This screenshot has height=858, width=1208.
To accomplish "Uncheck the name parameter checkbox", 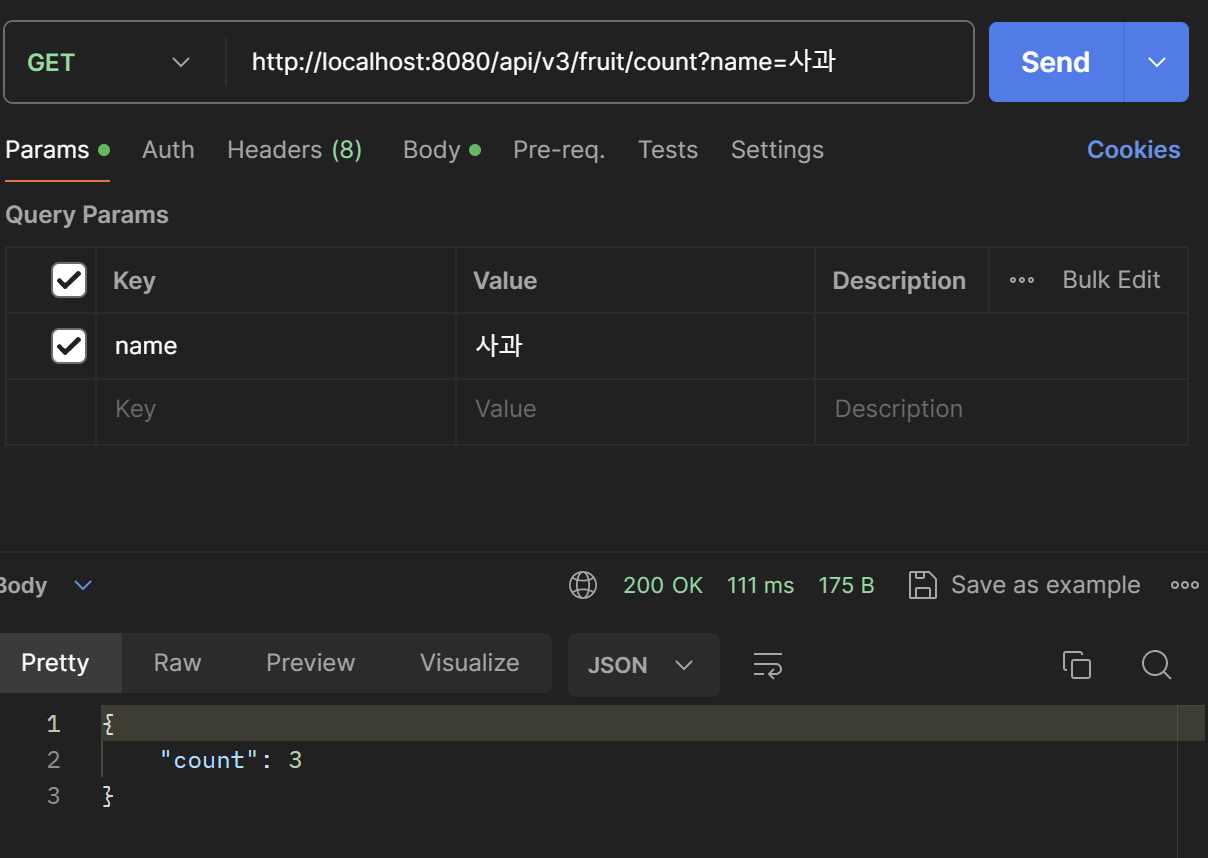I will coord(69,346).
